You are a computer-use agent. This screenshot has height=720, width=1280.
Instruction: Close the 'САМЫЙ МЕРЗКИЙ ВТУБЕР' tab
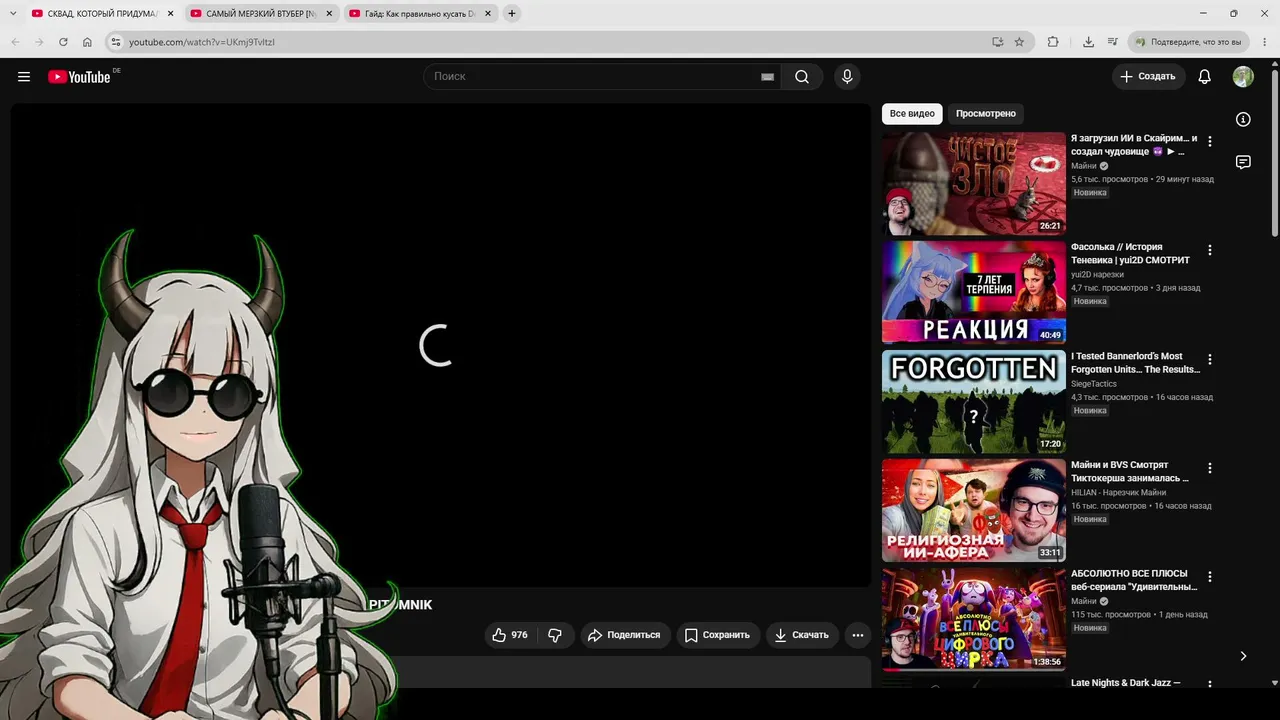[329, 14]
